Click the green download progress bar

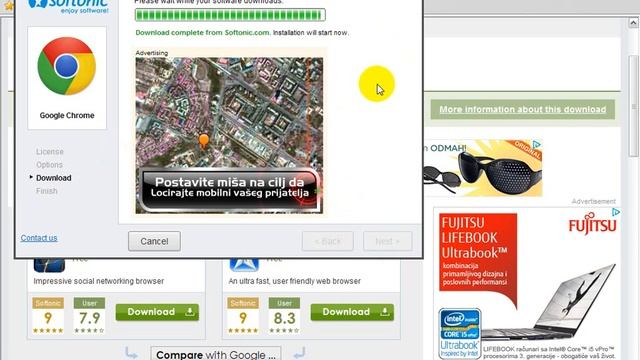(230, 15)
